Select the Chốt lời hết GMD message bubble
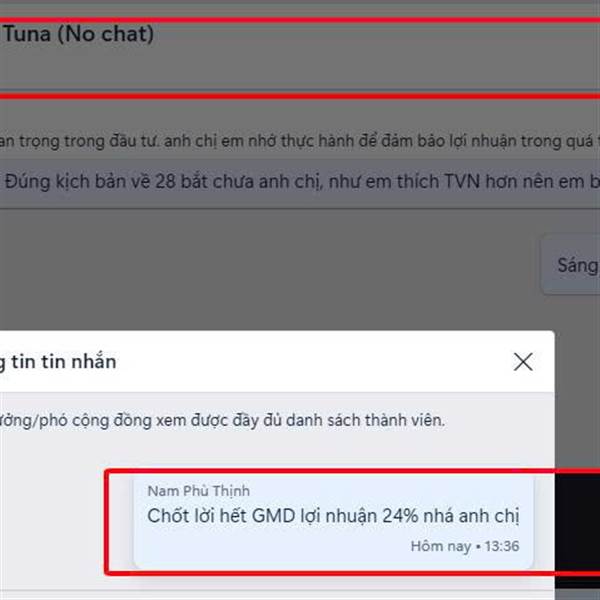600x600 pixels. coord(333,522)
